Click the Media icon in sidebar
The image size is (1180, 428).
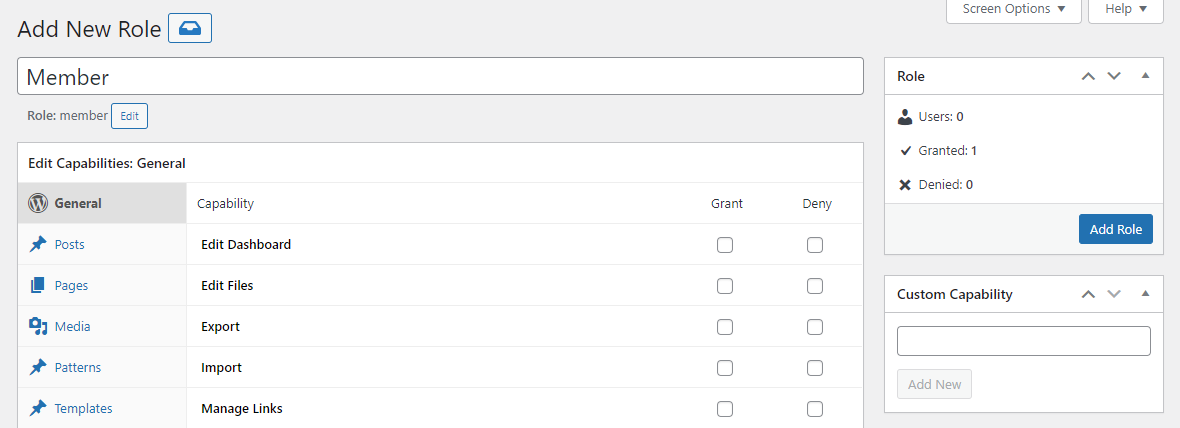[x=38, y=326]
